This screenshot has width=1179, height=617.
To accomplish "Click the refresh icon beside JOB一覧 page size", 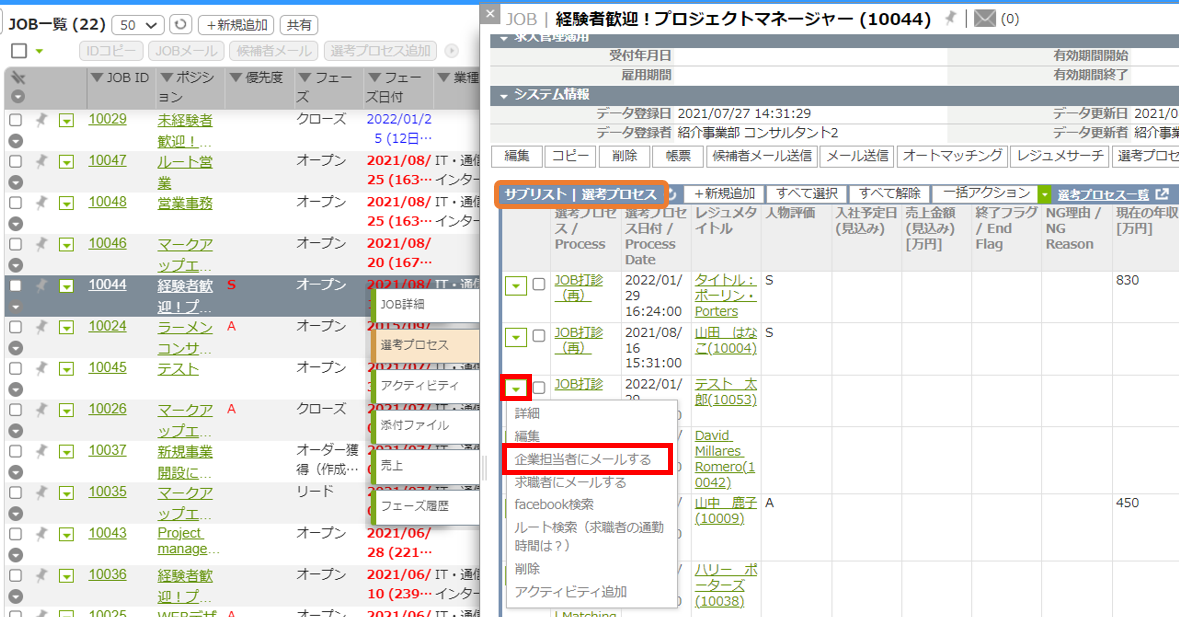I will coord(180,24).
